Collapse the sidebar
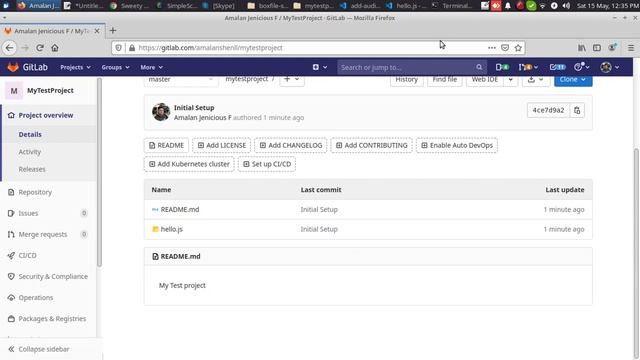The height and width of the screenshot is (360, 640). click(x=39, y=349)
